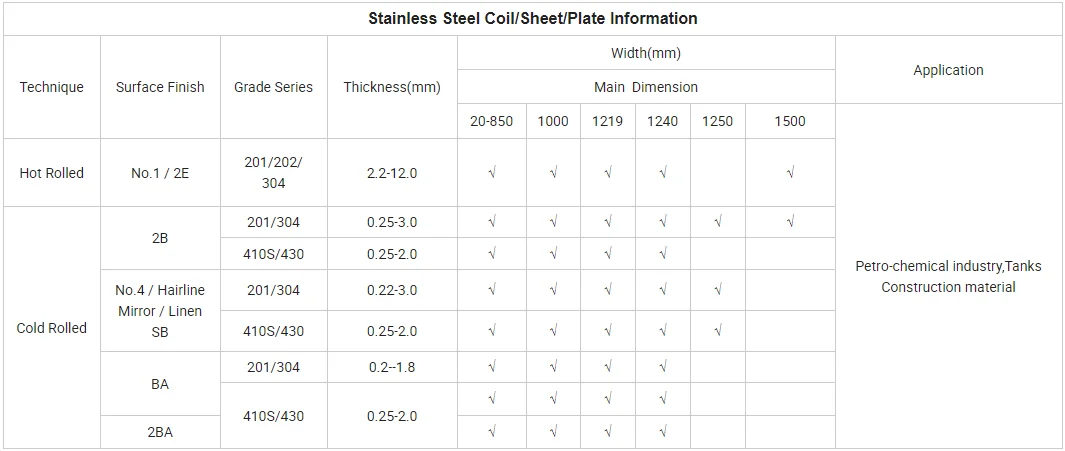
Task: Select the "Application" column header
Action: [948, 70]
